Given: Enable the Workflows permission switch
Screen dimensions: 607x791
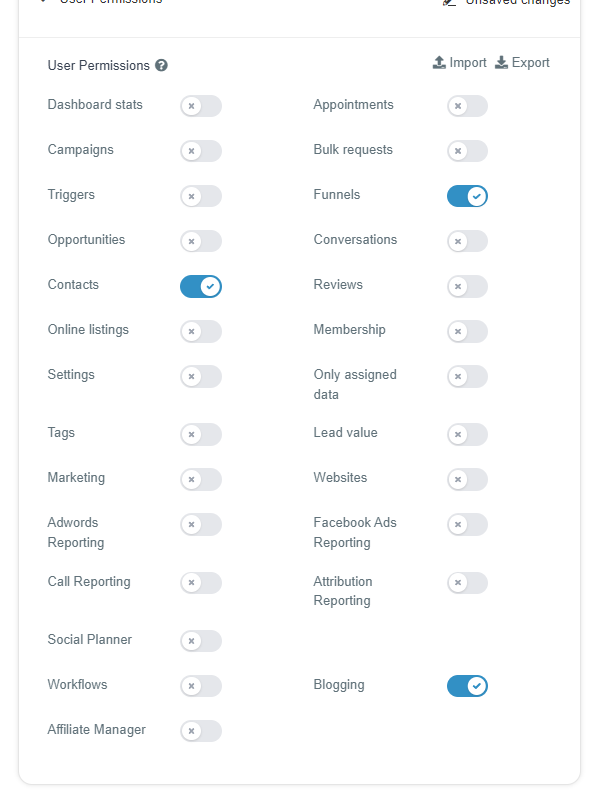Looking at the screenshot, I should pos(201,686).
